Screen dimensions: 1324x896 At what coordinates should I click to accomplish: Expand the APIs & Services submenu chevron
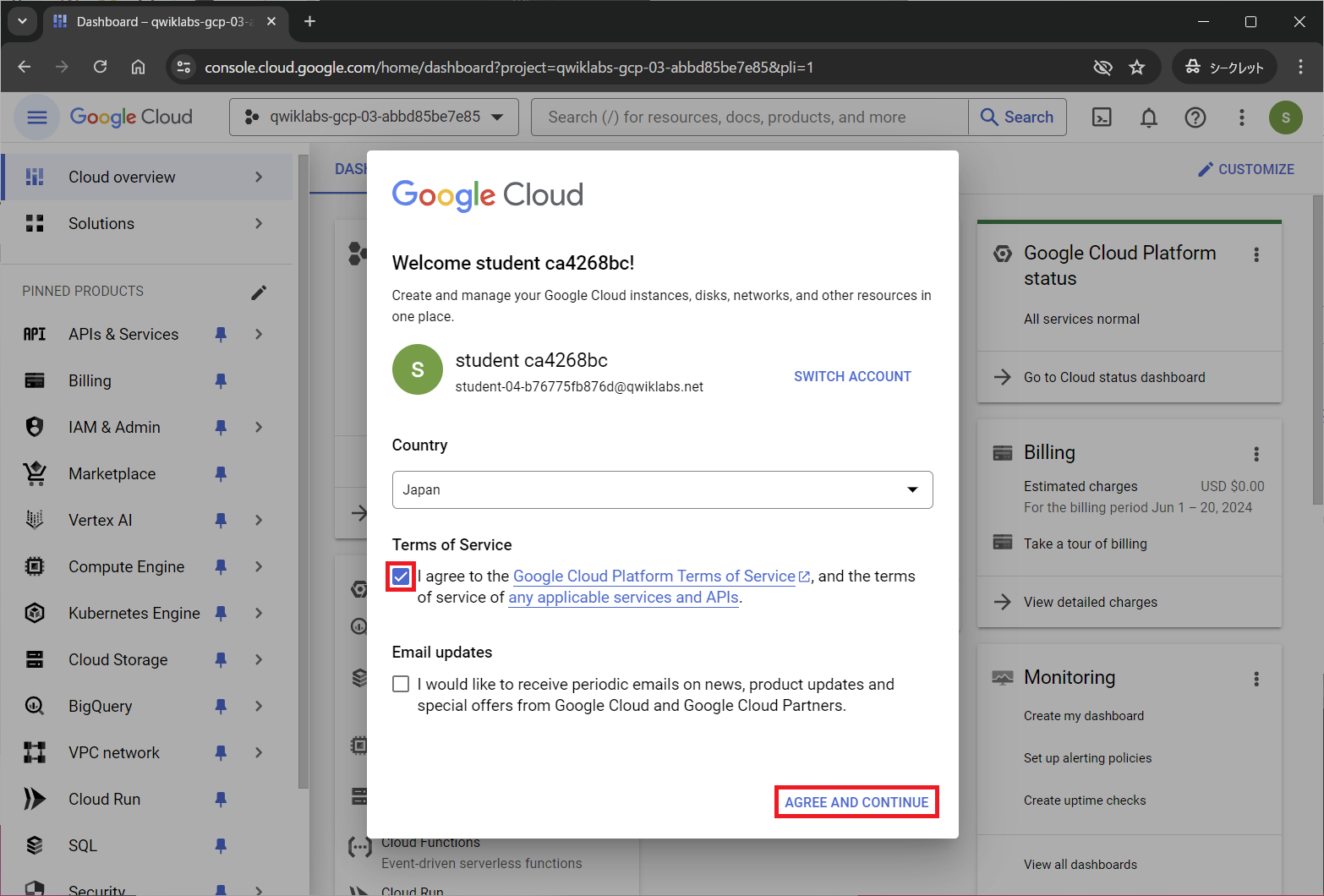pyautogui.click(x=259, y=335)
